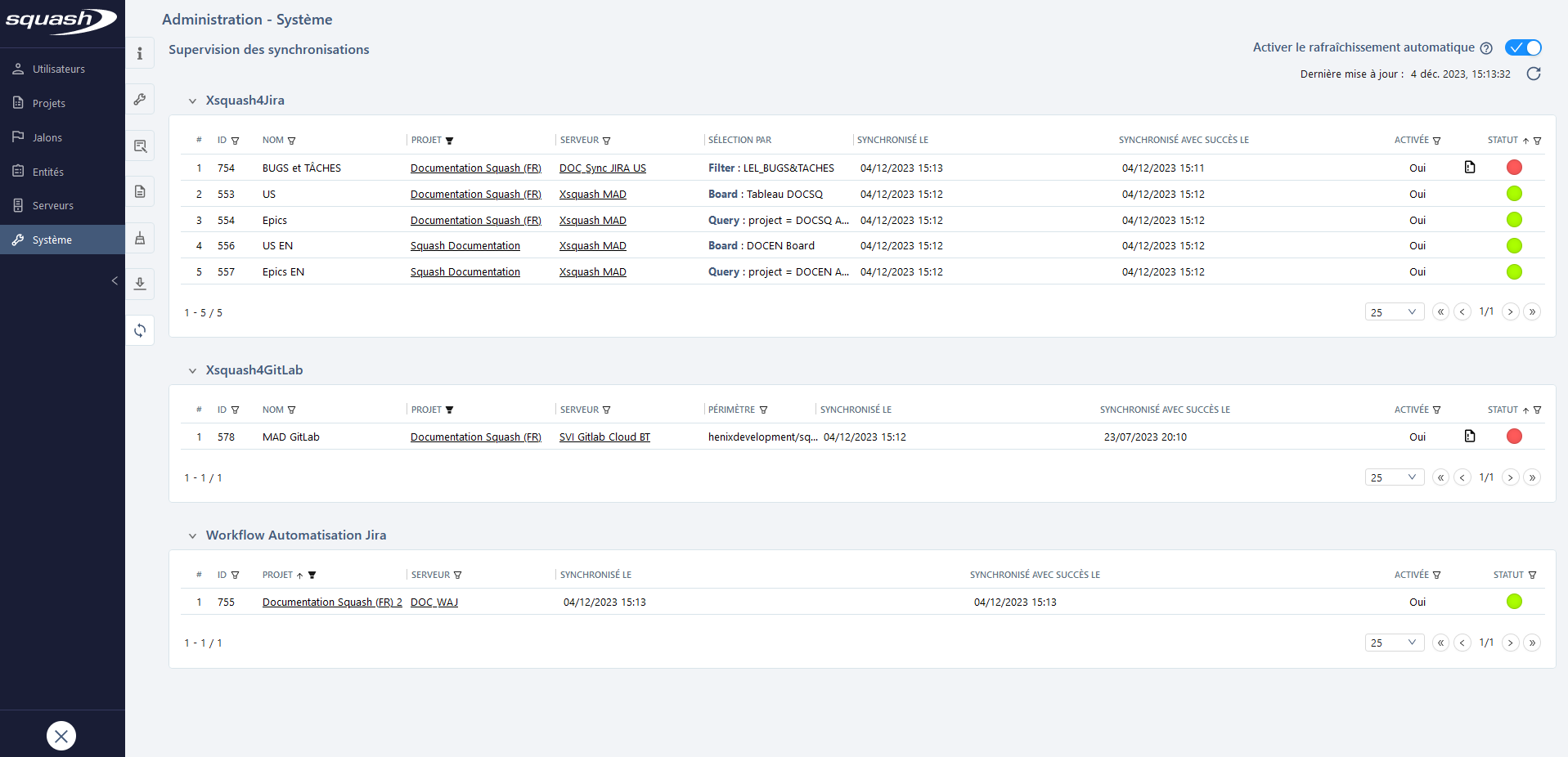Filter Xsquash4Jira table by STATUT
Screen dimensions: 1568x757
click(1537, 141)
